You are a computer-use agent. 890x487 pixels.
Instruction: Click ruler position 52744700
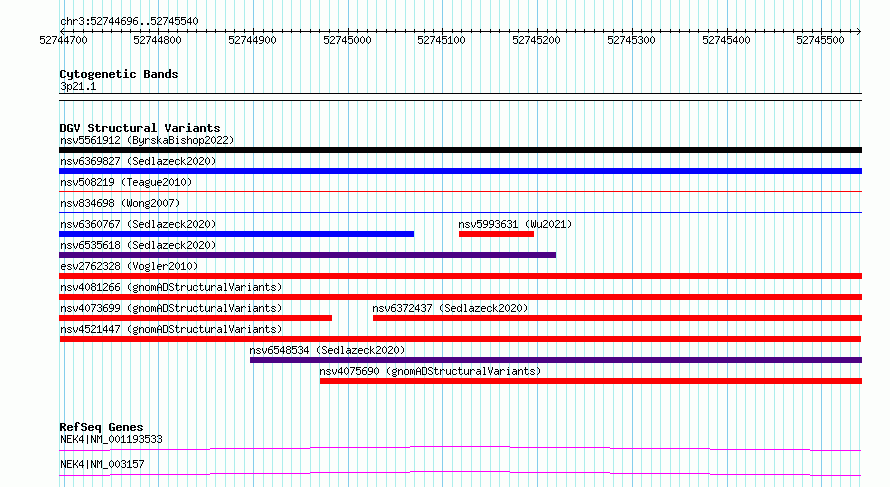(x=64, y=40)
